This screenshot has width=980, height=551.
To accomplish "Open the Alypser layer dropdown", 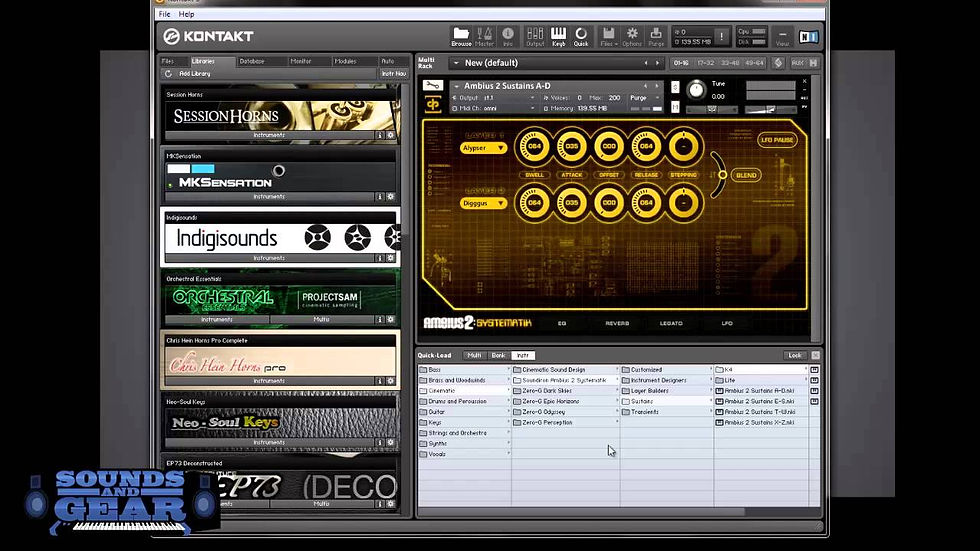I will click(x=483, y=148).
